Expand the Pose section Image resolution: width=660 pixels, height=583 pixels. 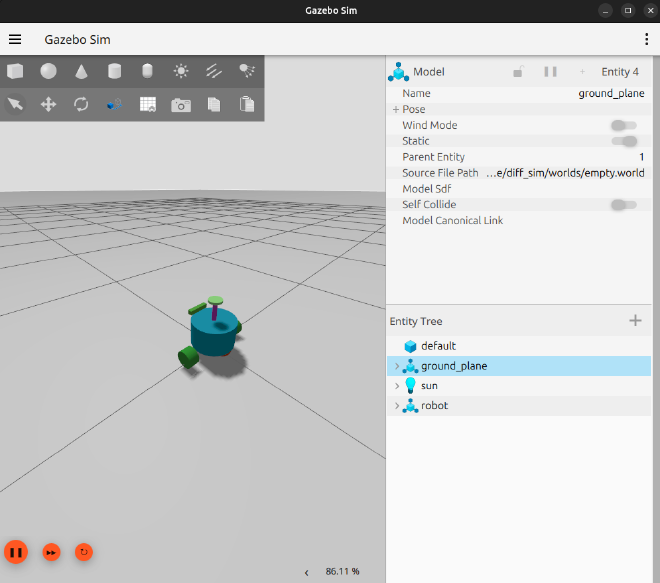396,109
